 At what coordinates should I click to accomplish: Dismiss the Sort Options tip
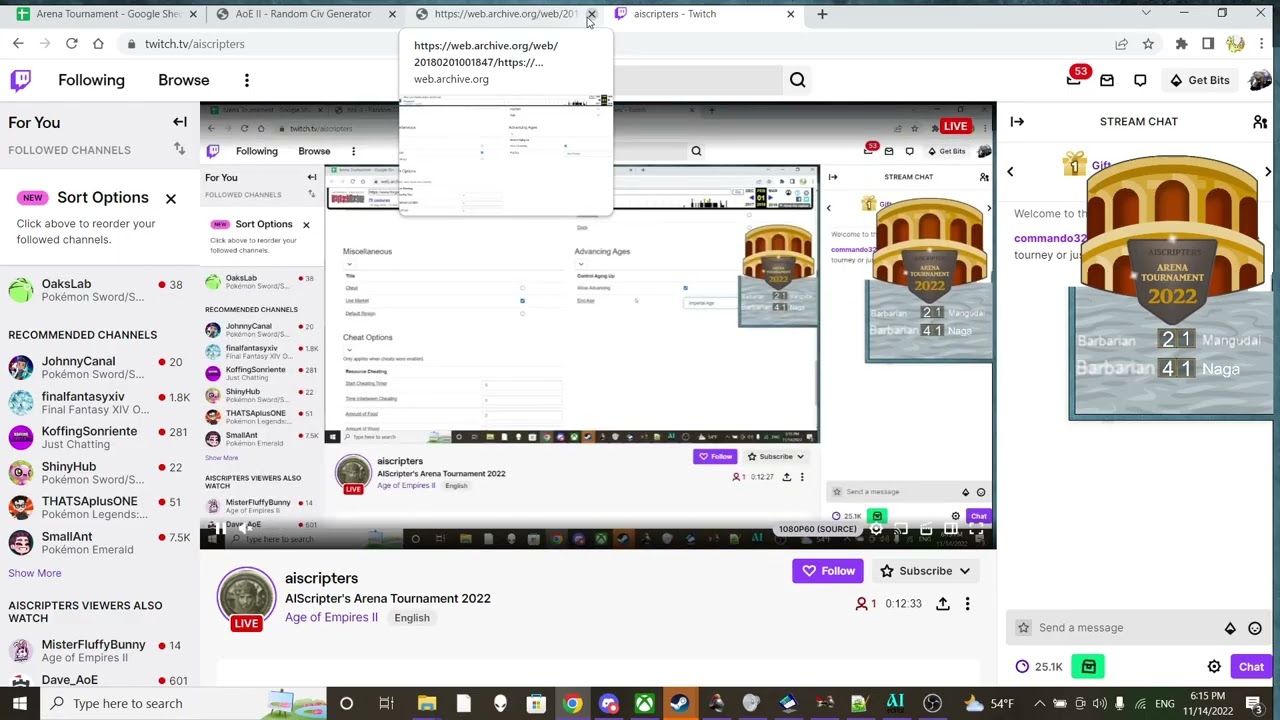pyautogui.click(x=171, y=198)
